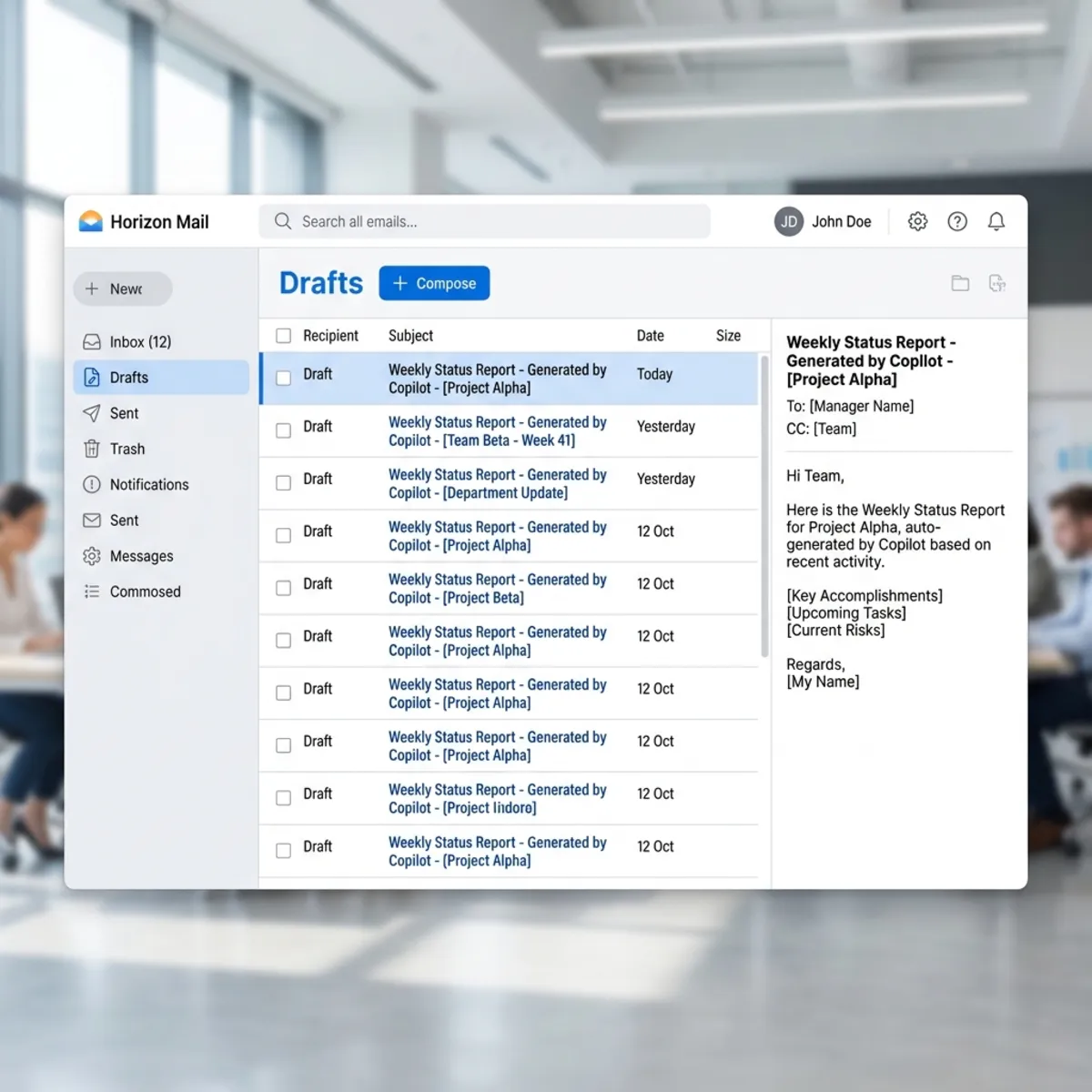Select Drafts in the sidebar
This screenshot has height=1092, width=1092.
[x=161, y=377]
